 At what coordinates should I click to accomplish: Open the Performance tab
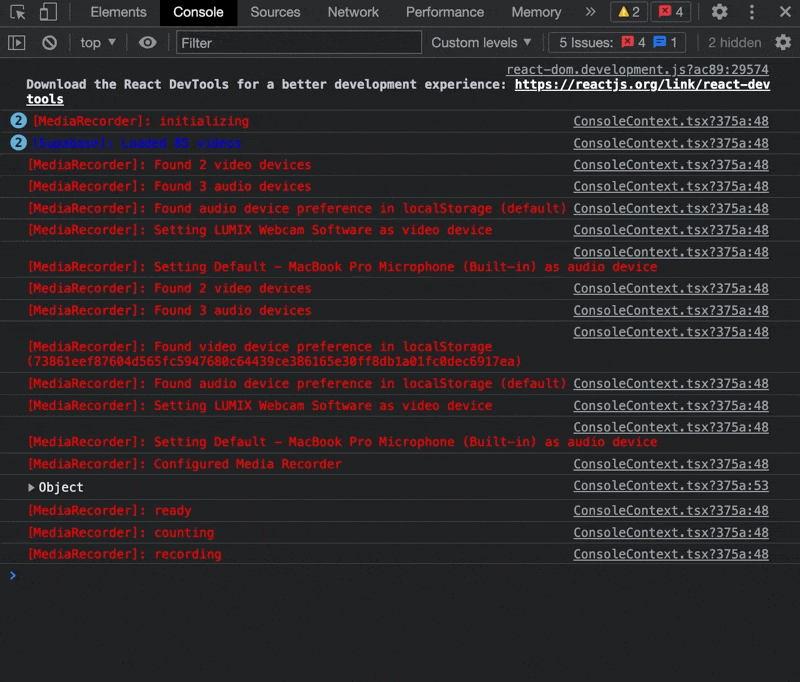point(445,12)
